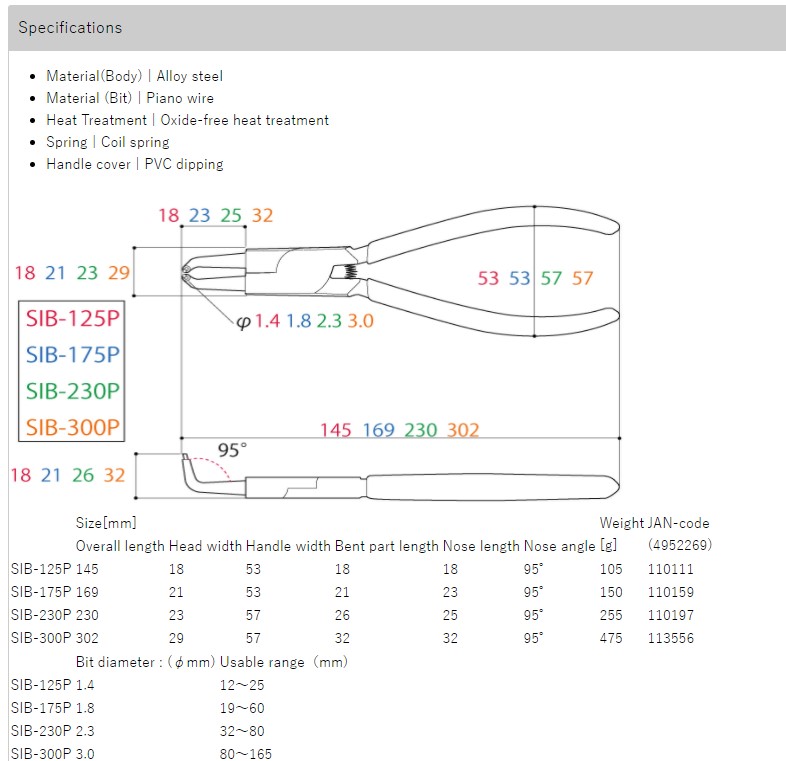Click the 'Nose angle' column header
786x761 pixels.
(x=559, y=546)
